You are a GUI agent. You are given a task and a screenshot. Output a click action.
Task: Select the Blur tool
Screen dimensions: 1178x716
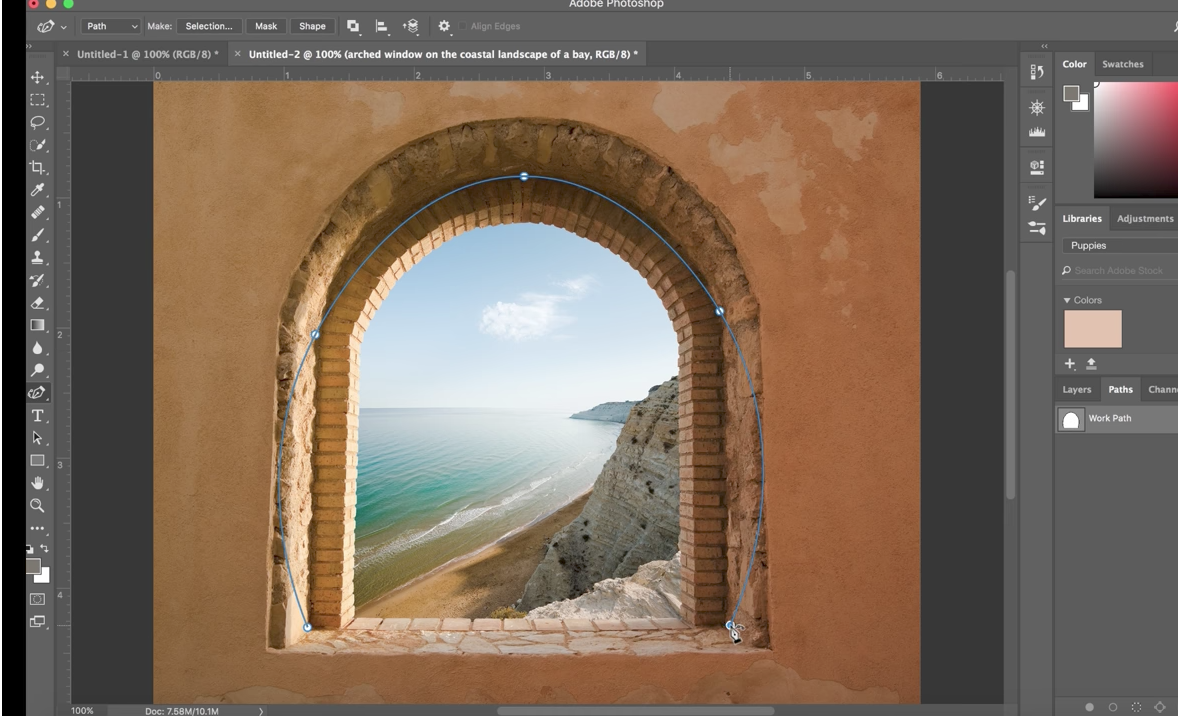37,348
